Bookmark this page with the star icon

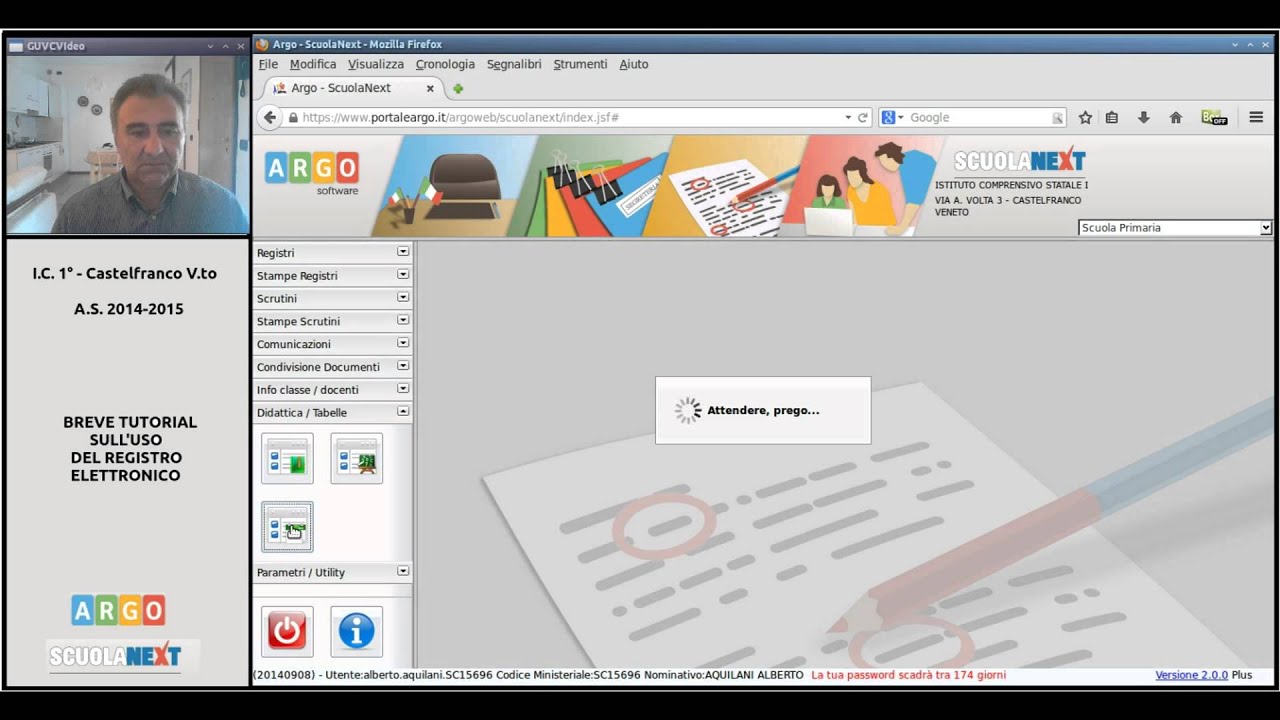1085,117
